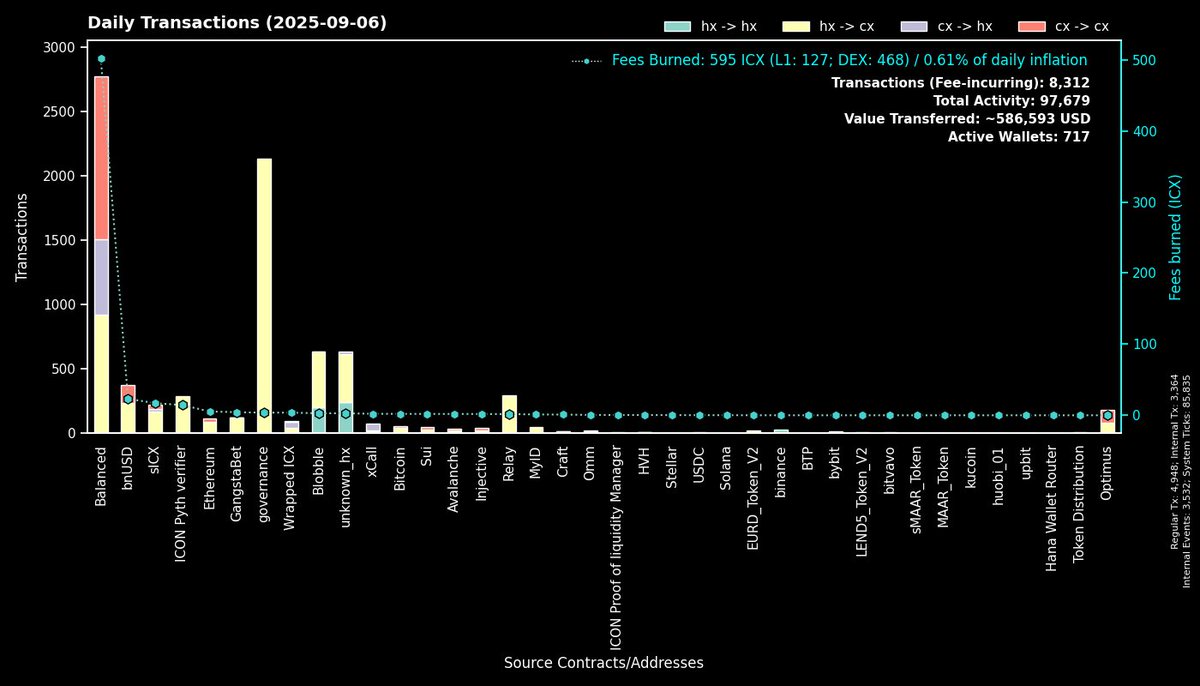Click the 'Relay' x-axis label

509,464
